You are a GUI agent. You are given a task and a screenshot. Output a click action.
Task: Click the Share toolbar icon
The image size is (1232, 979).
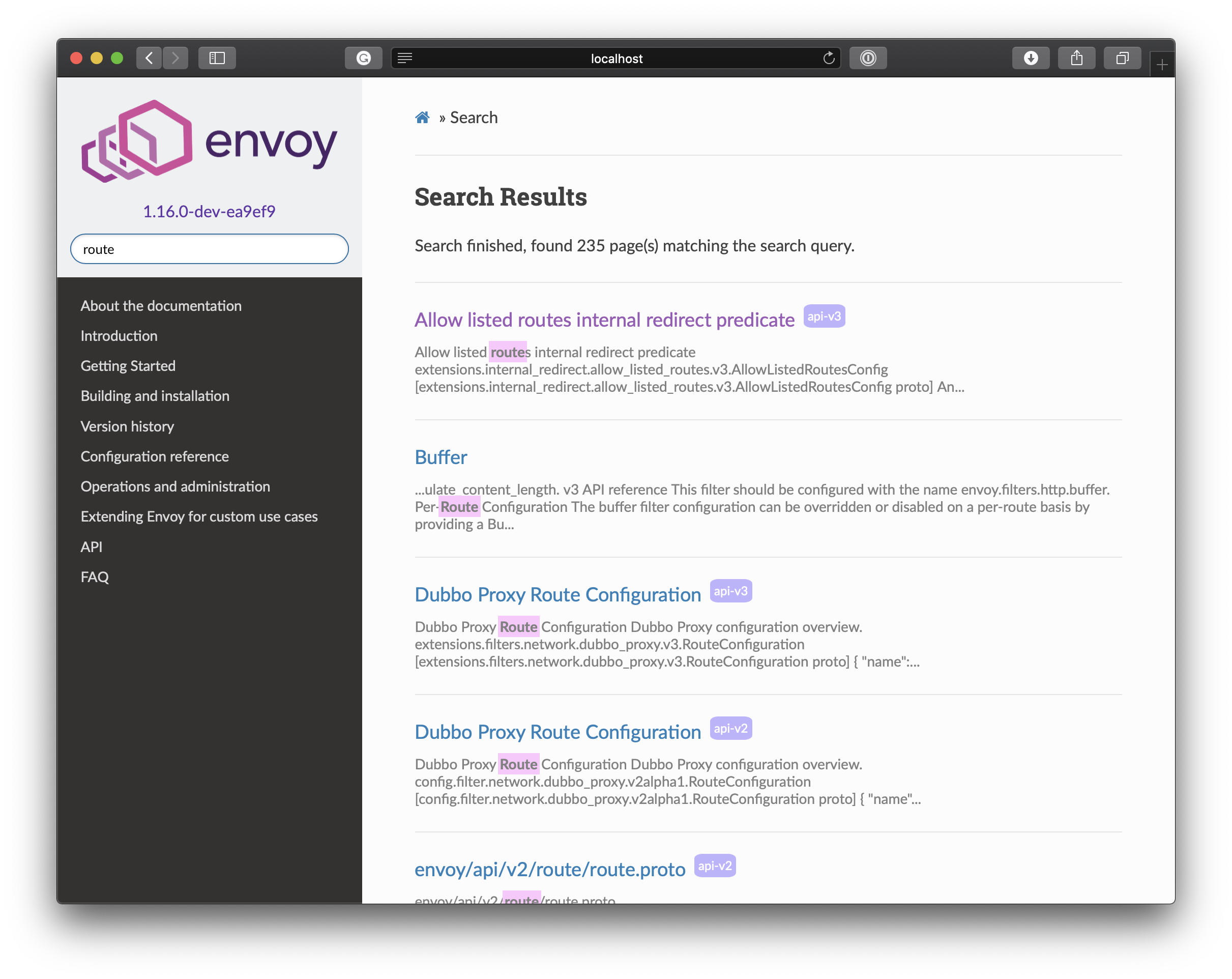click(x=1076, y=57)
